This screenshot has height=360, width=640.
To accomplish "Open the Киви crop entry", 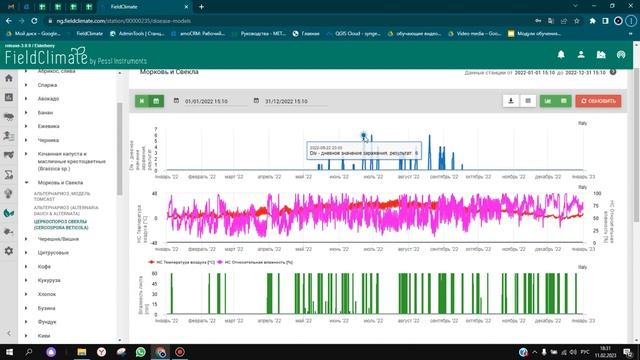I will pyautogui.click(x=44, y=336).
